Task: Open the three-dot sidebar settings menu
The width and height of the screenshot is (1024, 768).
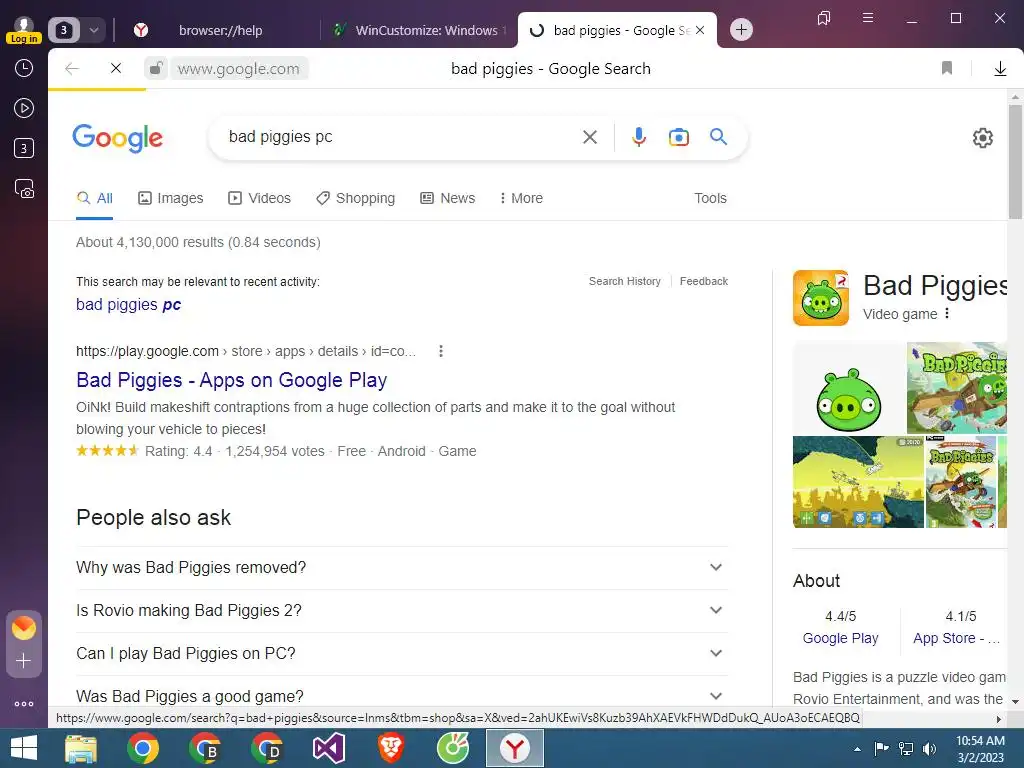Action: (x=24, y=704)
